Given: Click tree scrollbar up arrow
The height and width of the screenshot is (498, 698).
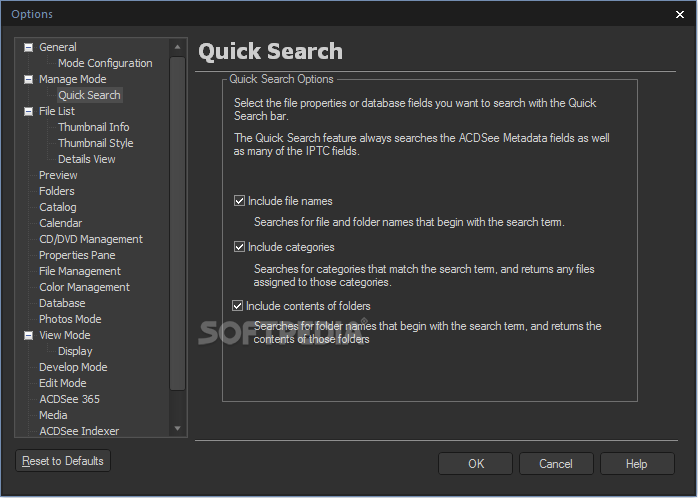Looking at the screenshot, I should [x=178, y=47].
